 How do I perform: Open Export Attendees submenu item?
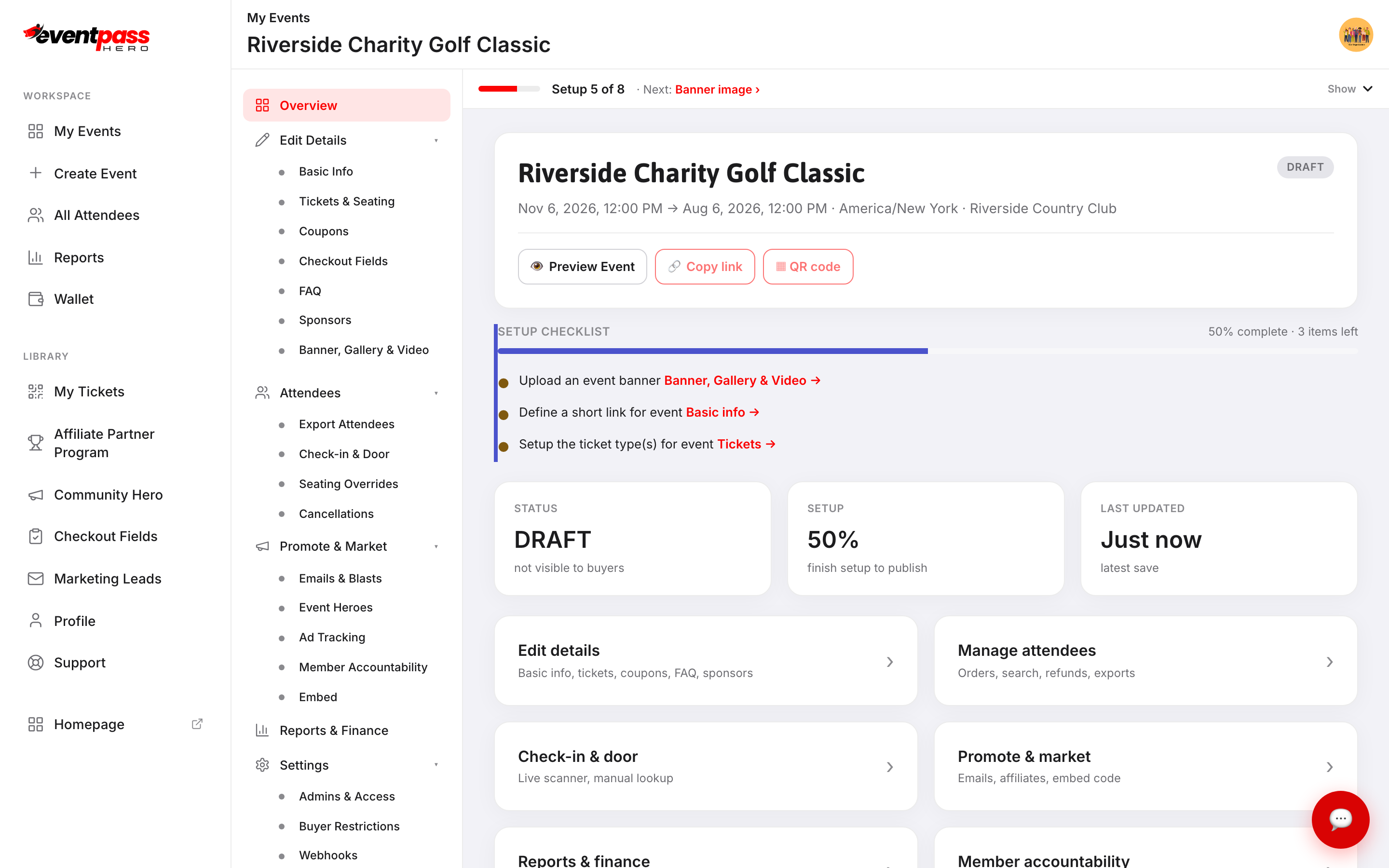pos(347,424)
